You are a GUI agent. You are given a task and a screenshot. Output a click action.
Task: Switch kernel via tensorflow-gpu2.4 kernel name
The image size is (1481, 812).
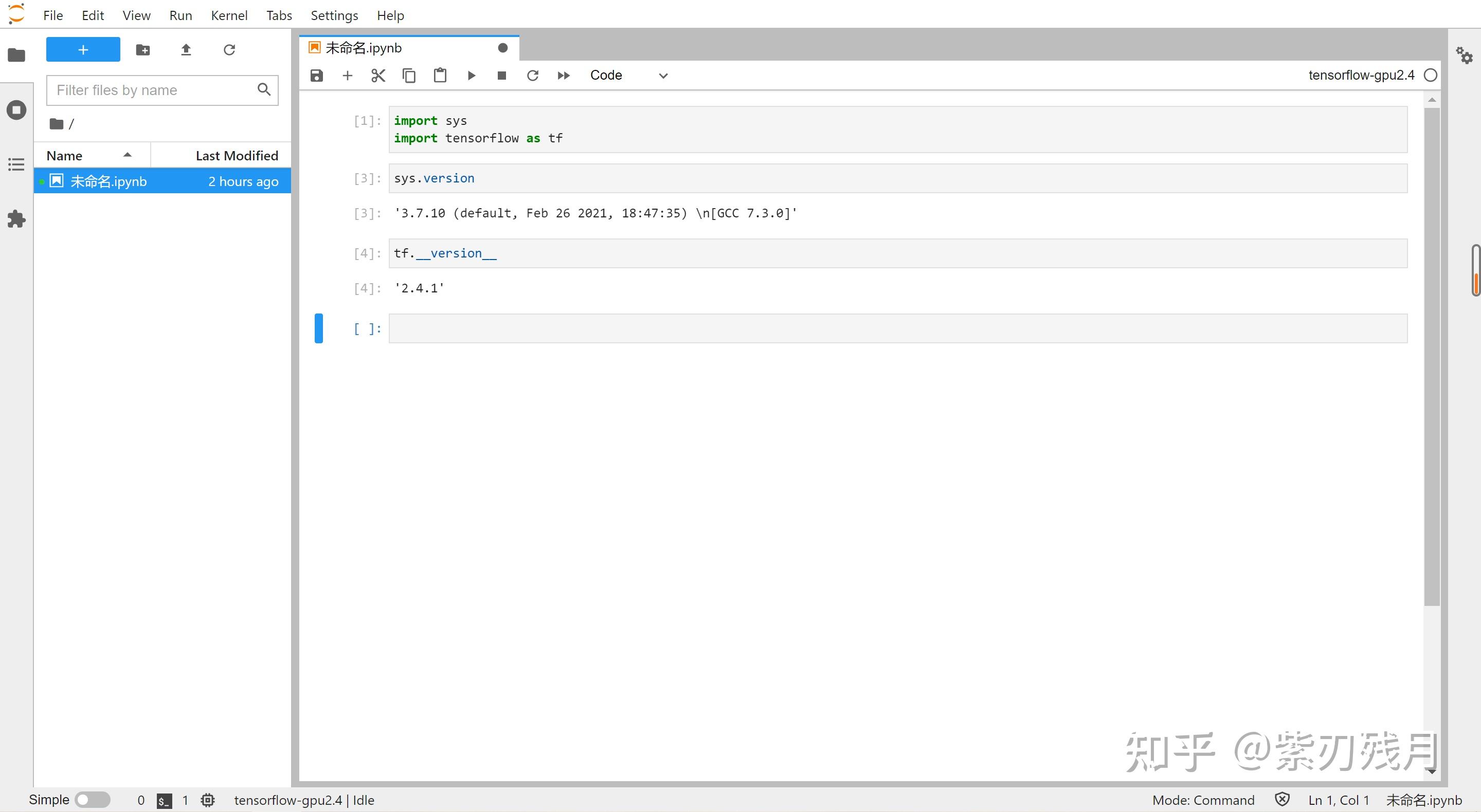tap(1361, 75)
